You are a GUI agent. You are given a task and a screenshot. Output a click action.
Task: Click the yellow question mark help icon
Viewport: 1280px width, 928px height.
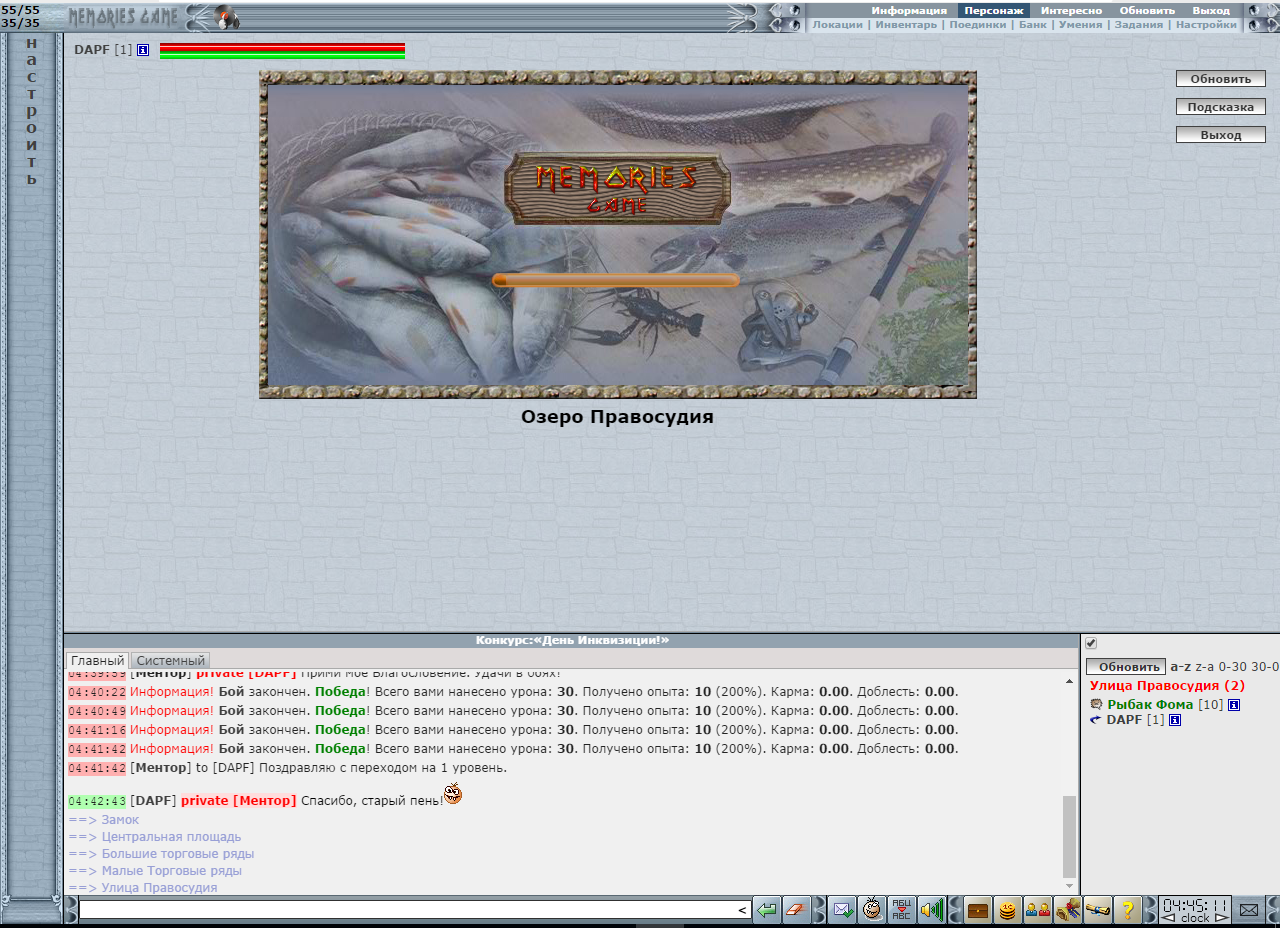[1127, 910]
